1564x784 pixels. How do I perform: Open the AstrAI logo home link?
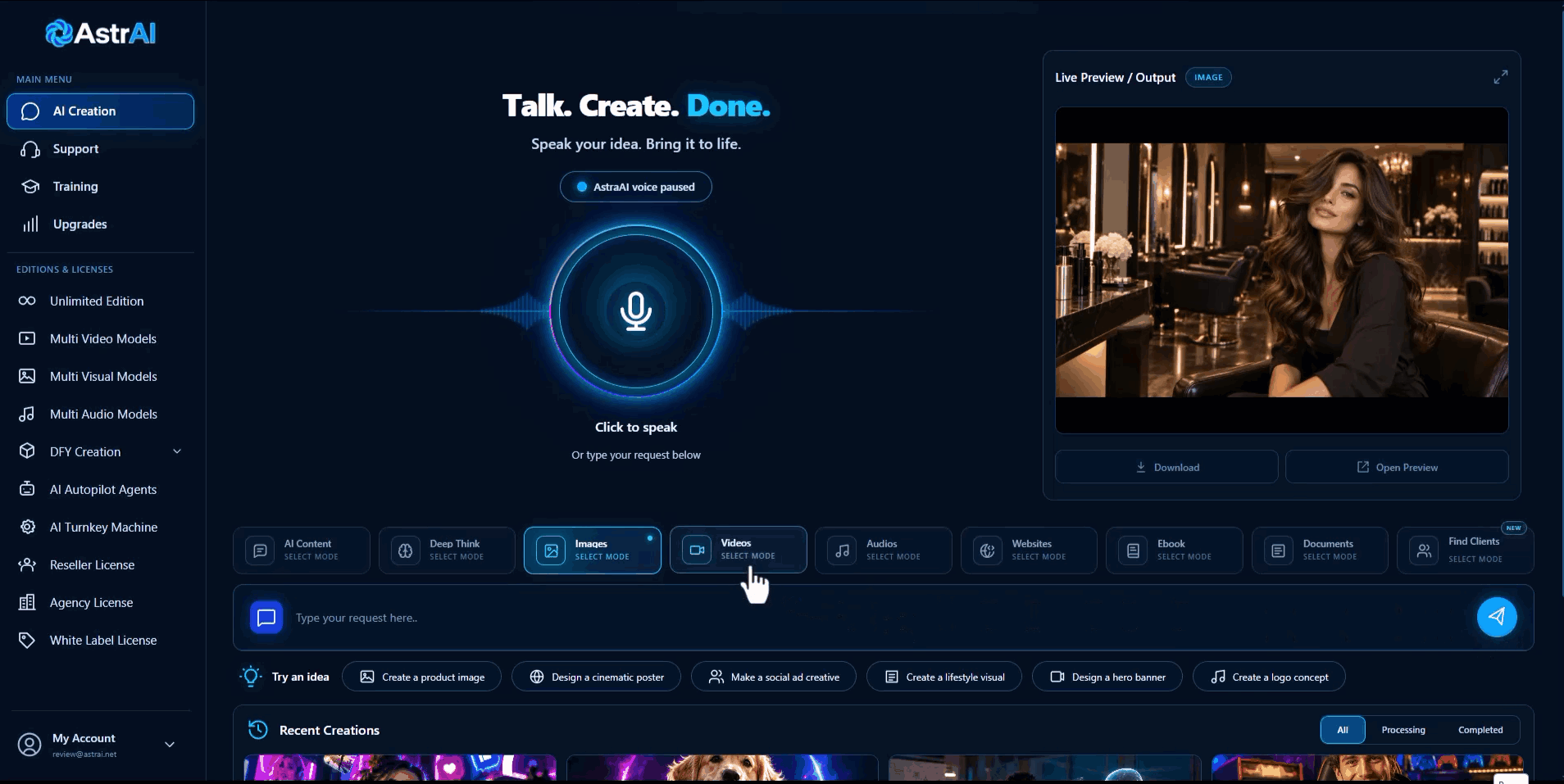coord(100,33)
